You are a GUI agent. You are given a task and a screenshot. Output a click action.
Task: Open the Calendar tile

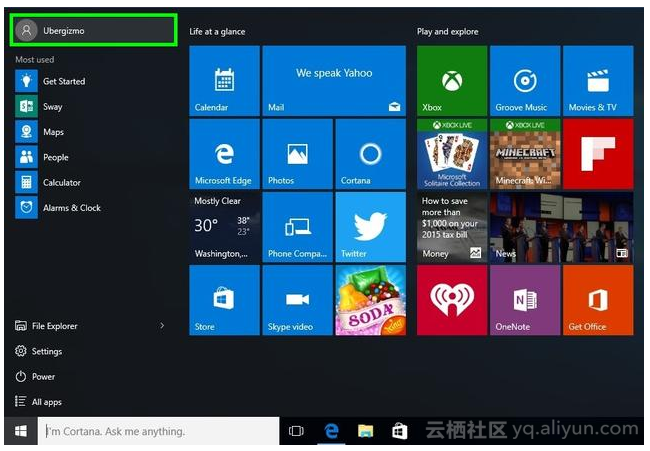tap(225, 81)
